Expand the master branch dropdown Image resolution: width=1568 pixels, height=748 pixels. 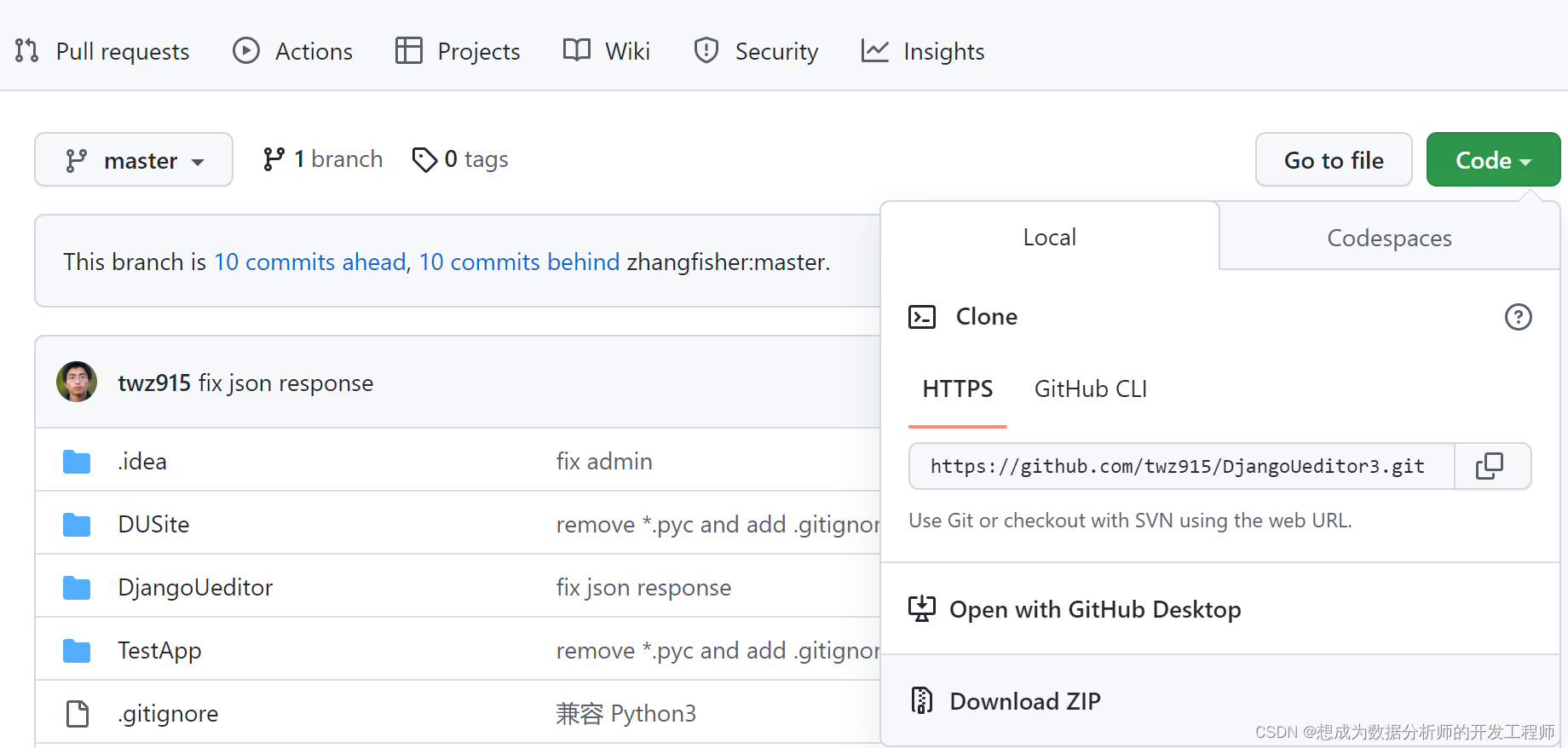tap(134, 159)
